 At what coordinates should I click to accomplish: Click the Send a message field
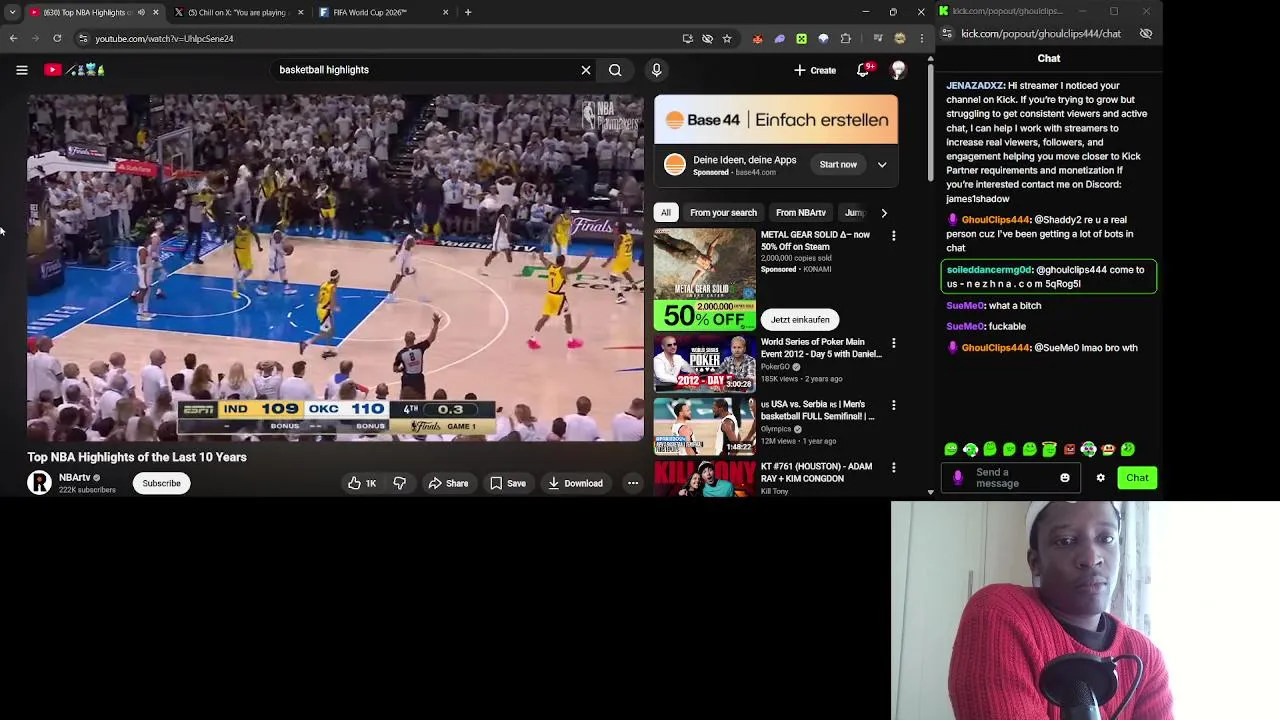click(1010, 478)
